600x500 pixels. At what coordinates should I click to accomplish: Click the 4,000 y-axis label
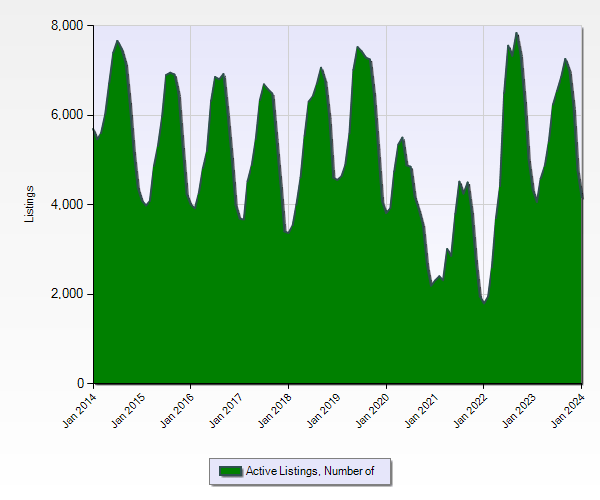click(67, 205)
